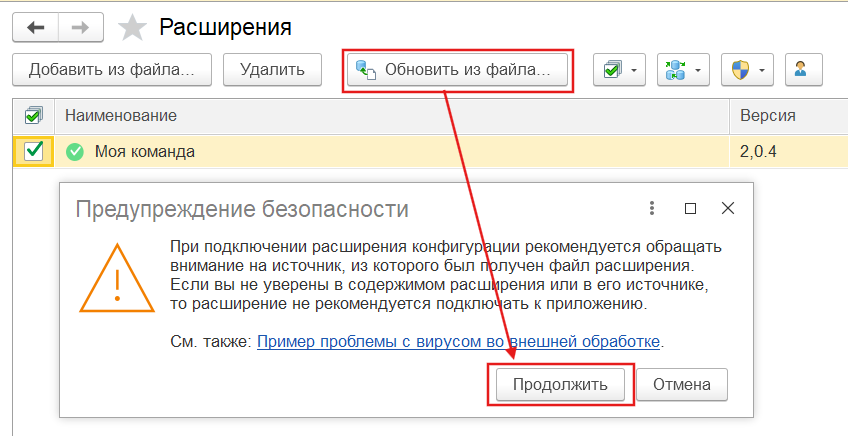This screenshot has height=436, width=848.
Task: Uncheck the Моя команда row checkbox
Action: [x=34, y=151]
